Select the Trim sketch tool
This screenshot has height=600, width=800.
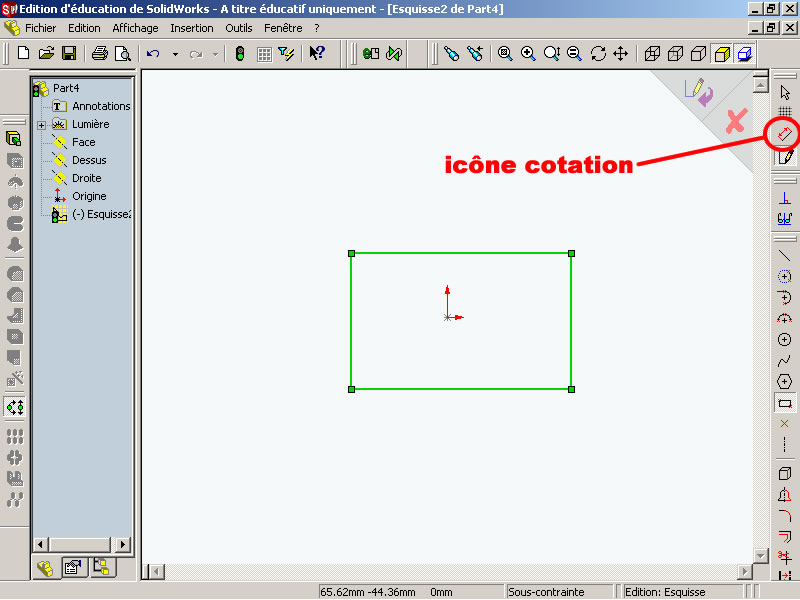(785, 557)
